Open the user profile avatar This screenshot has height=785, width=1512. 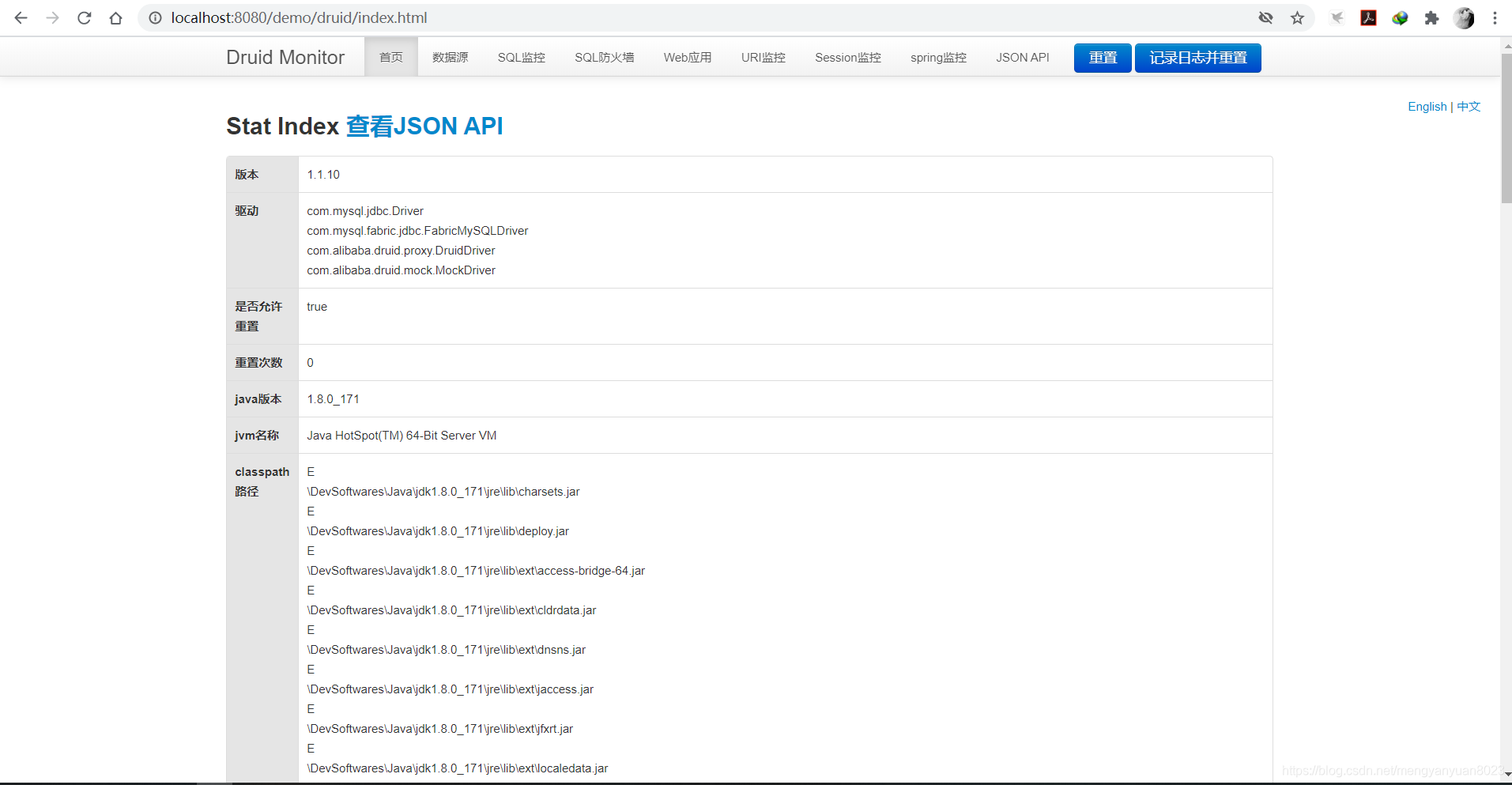tap(1464, 17)
